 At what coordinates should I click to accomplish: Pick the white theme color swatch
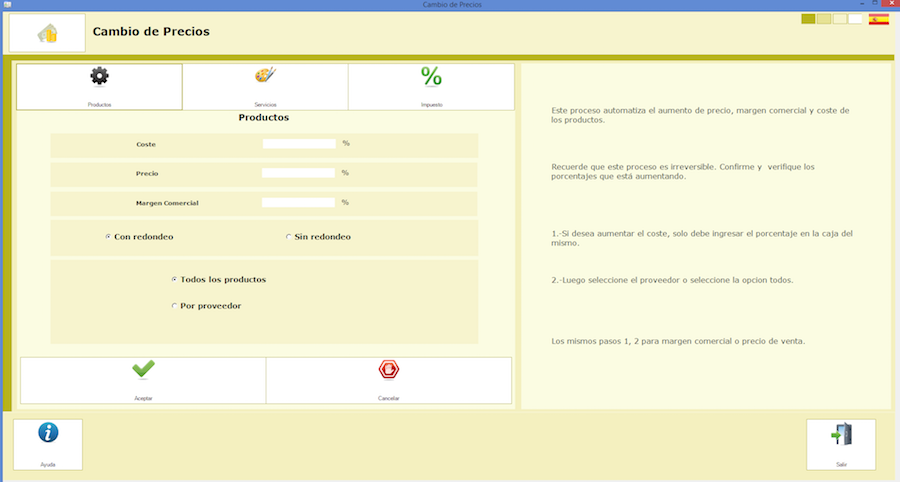[x=855, y=19]
